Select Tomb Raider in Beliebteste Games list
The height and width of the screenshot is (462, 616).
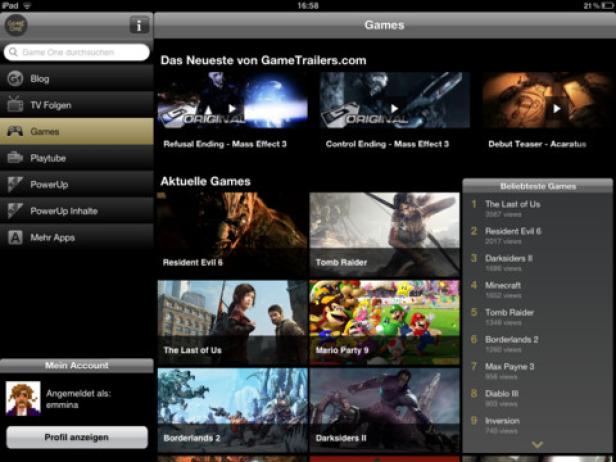coord(537,317)
